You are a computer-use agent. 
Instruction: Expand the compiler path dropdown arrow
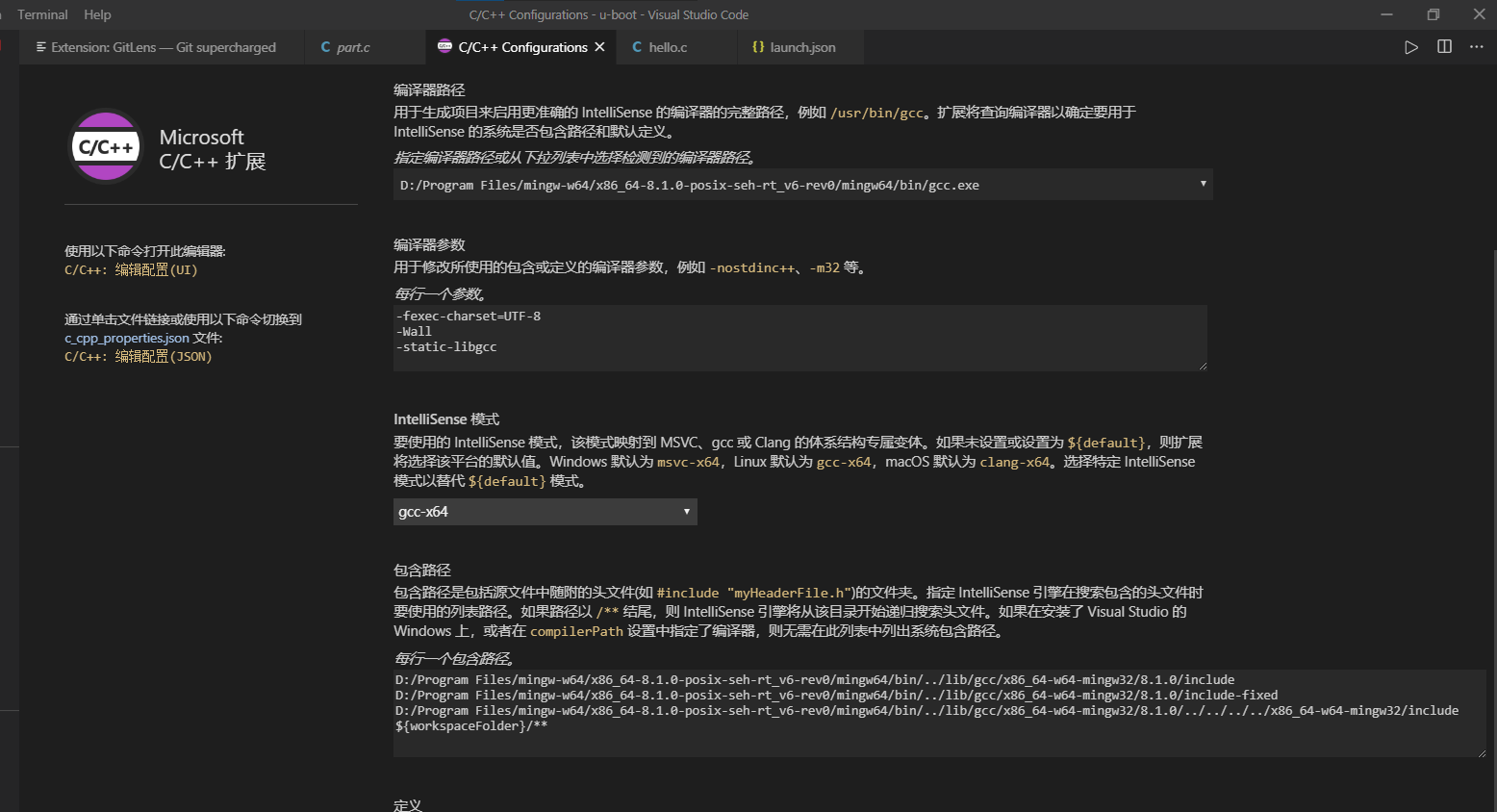1203,184
